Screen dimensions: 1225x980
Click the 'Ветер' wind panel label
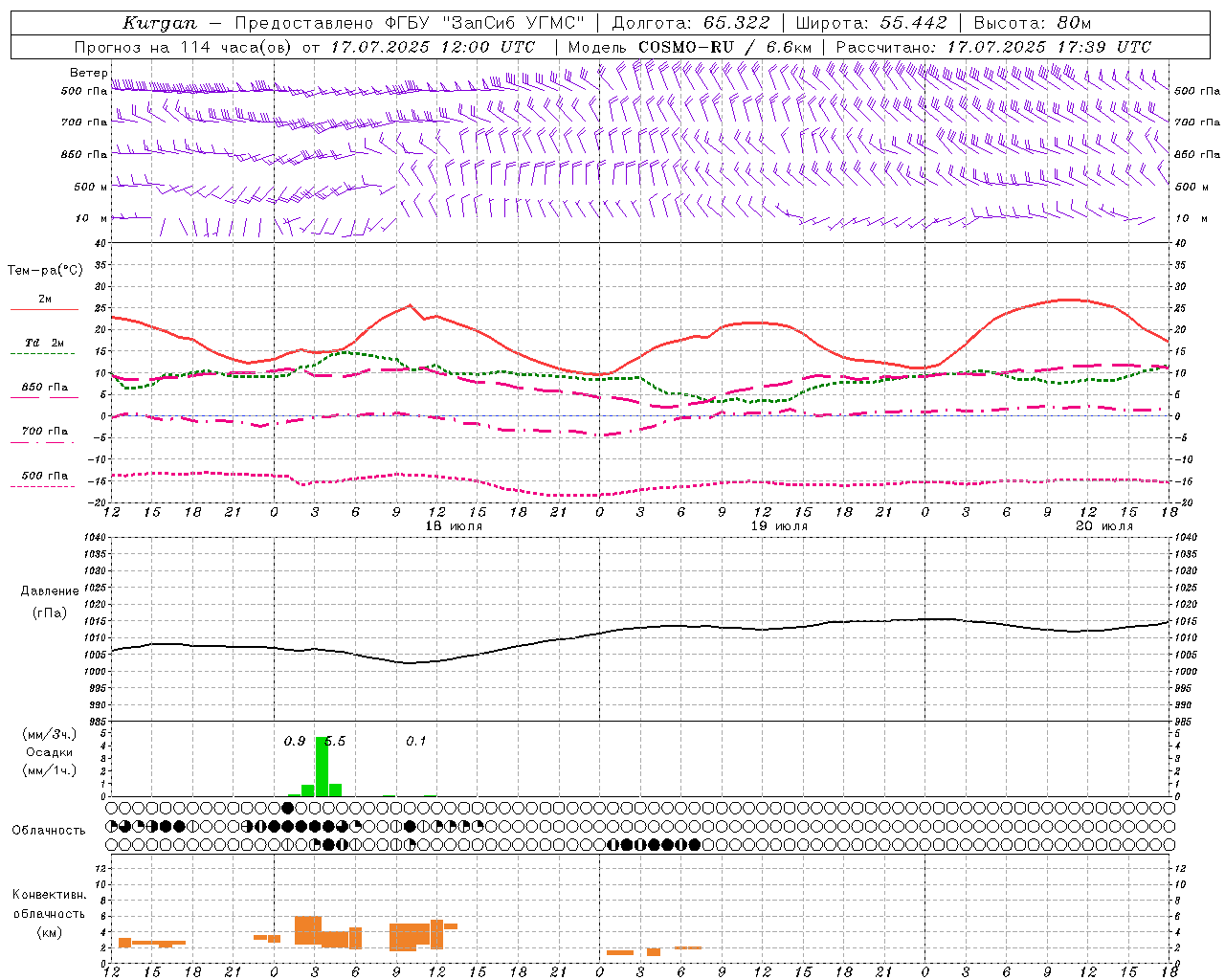tap(88, 73)
